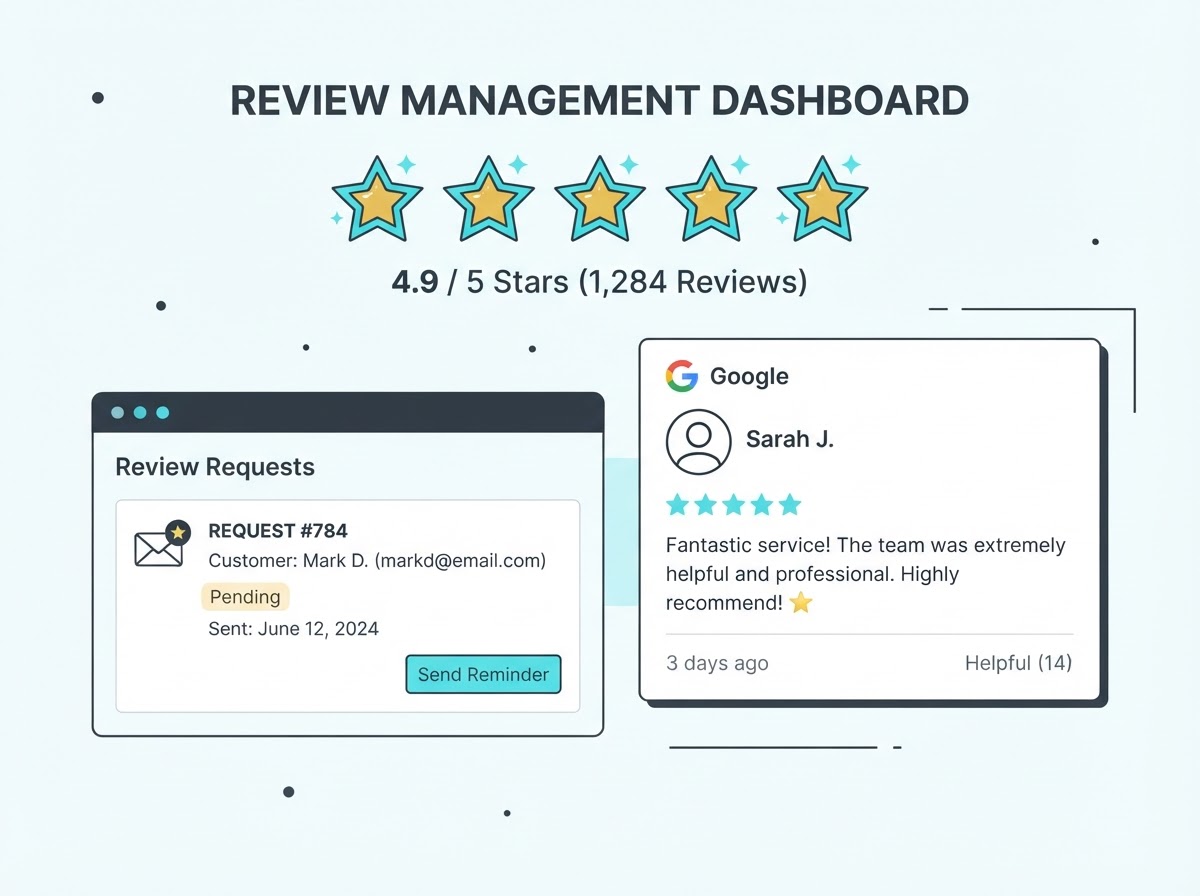This screenshot has height=896, width=1200.
Task: Open Sarah J.'s profile avatar
Action: (698, 441)
